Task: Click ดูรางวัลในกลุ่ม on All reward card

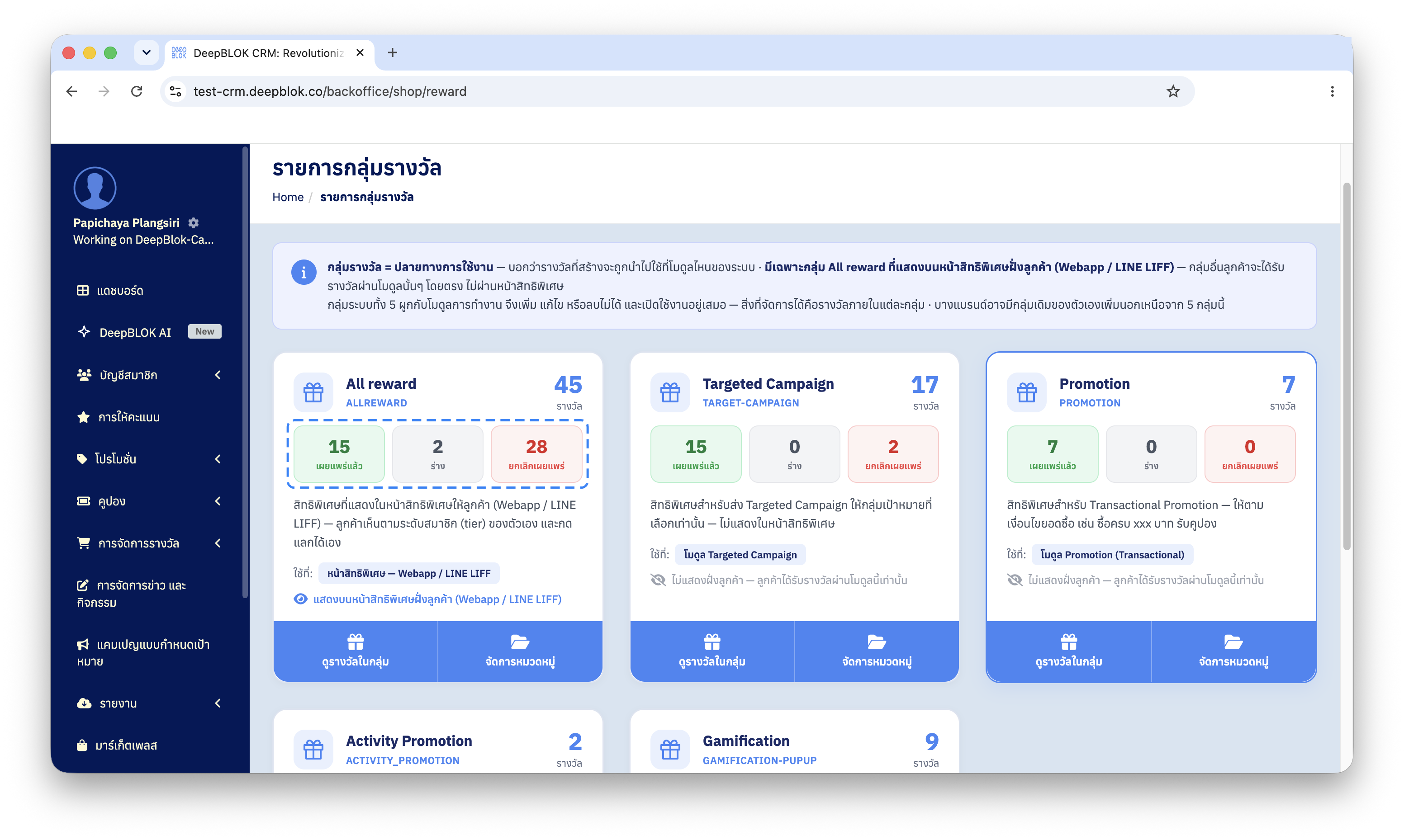Action: click(356, 651)
